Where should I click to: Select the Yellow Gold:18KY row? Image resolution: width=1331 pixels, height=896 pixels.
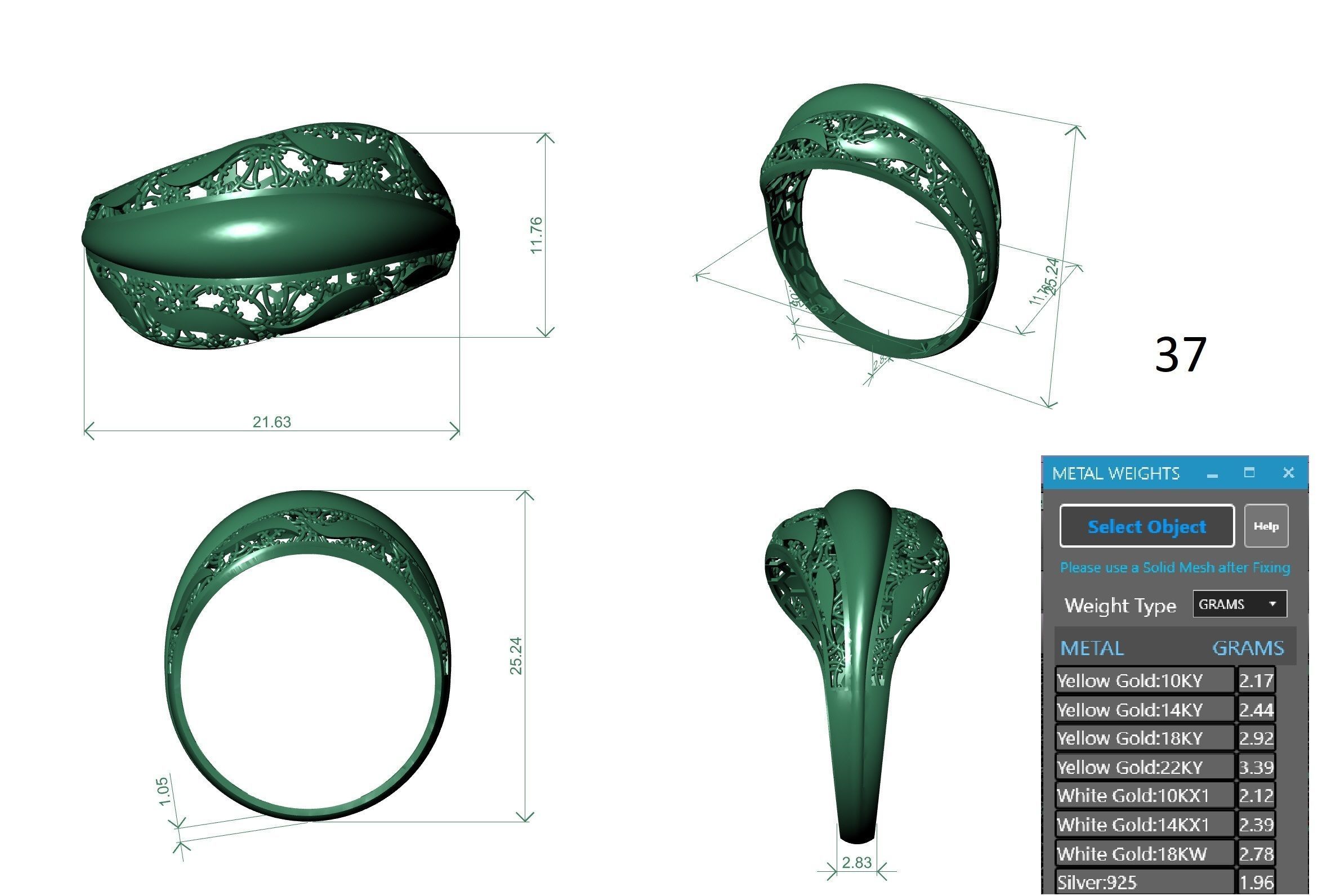1144,738
